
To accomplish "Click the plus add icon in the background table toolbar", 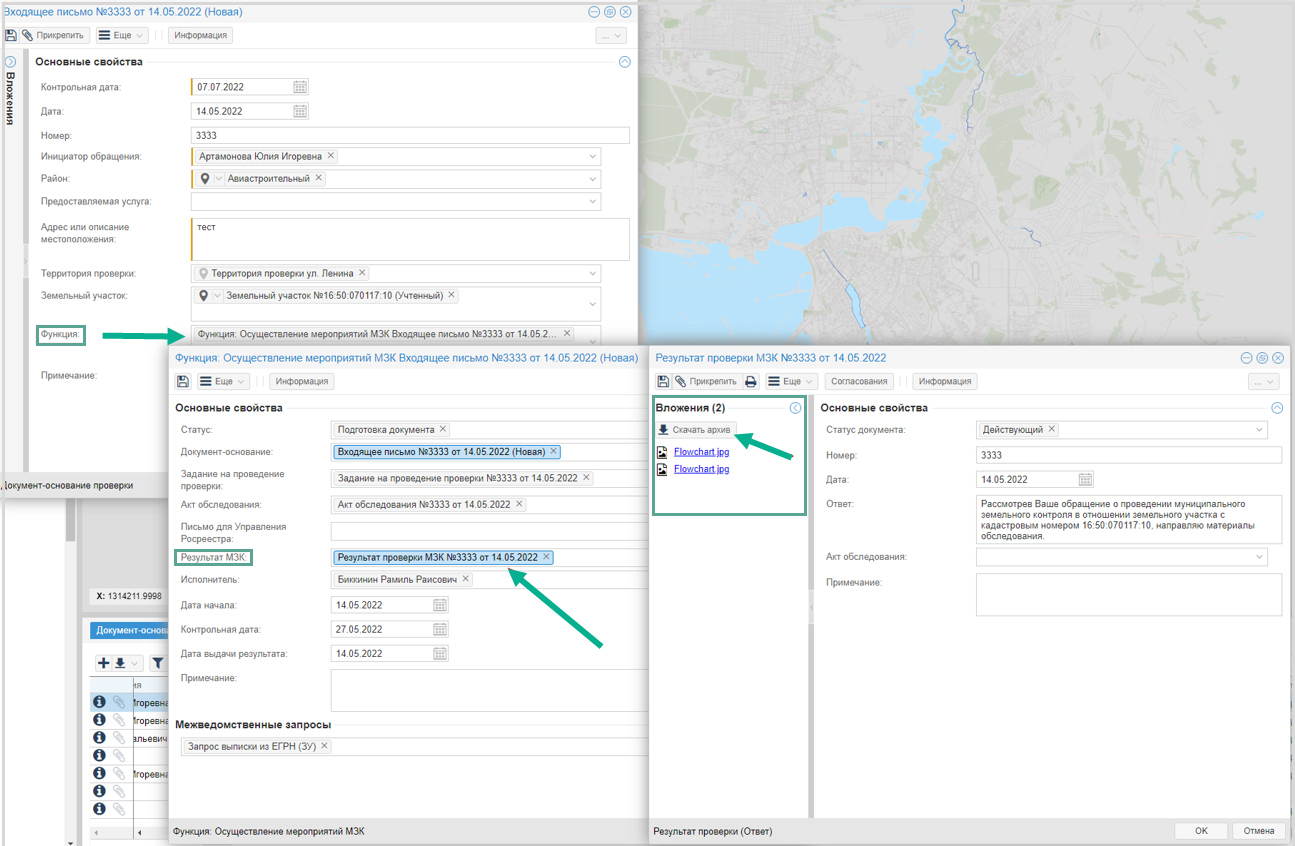I will coord(103,663).
